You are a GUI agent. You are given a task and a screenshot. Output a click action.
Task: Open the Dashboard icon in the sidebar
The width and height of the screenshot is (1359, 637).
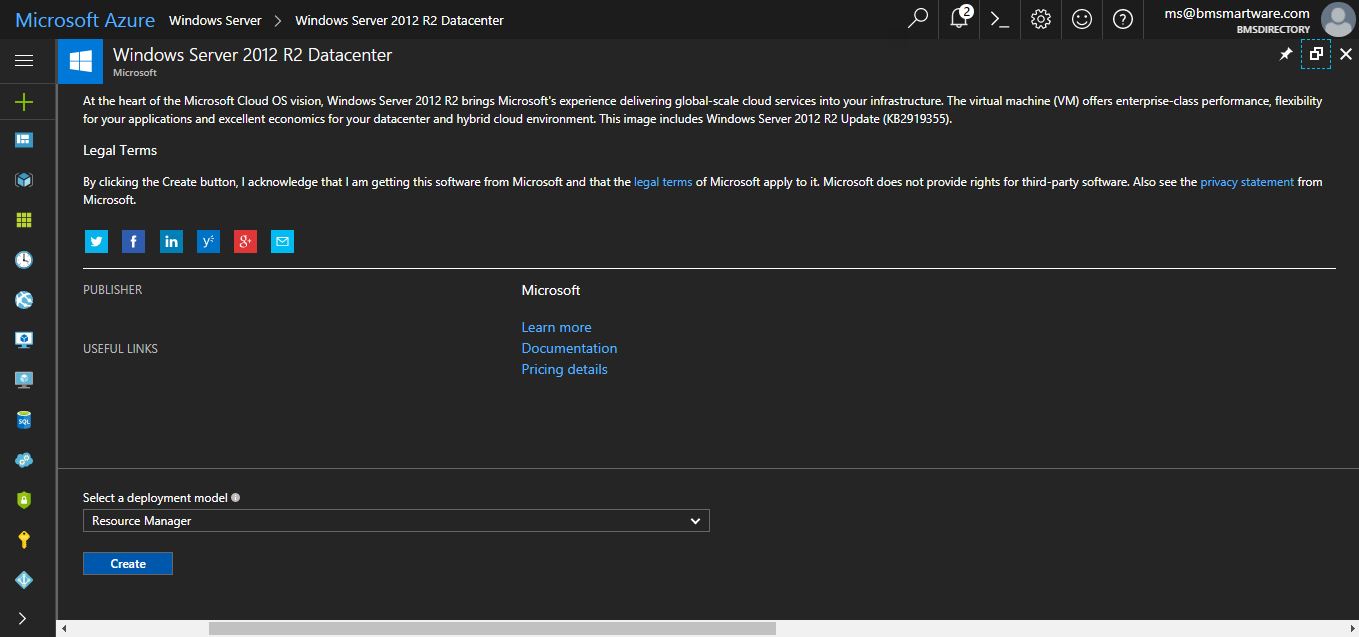24,140
